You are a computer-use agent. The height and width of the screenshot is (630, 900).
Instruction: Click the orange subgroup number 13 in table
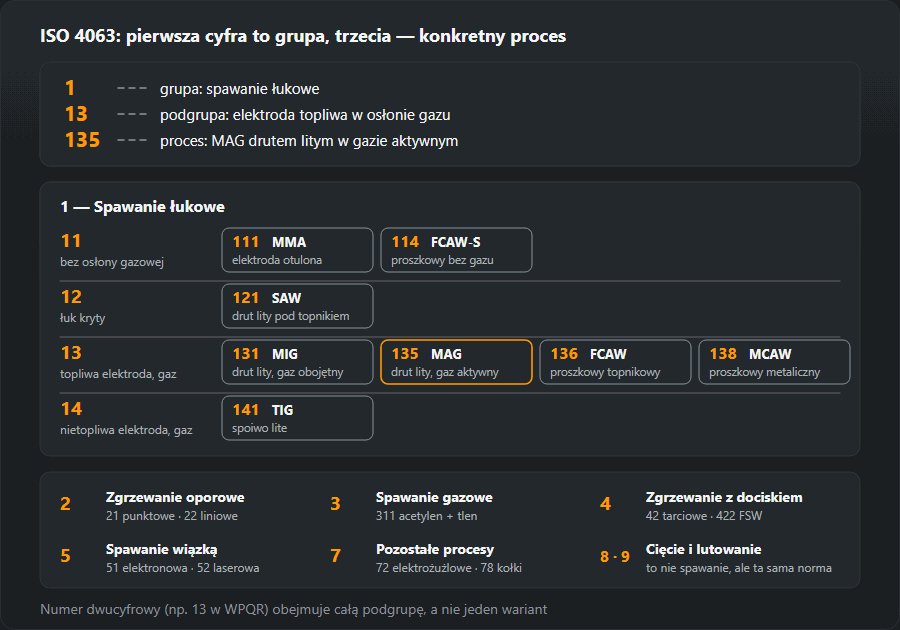click(71, 352)
